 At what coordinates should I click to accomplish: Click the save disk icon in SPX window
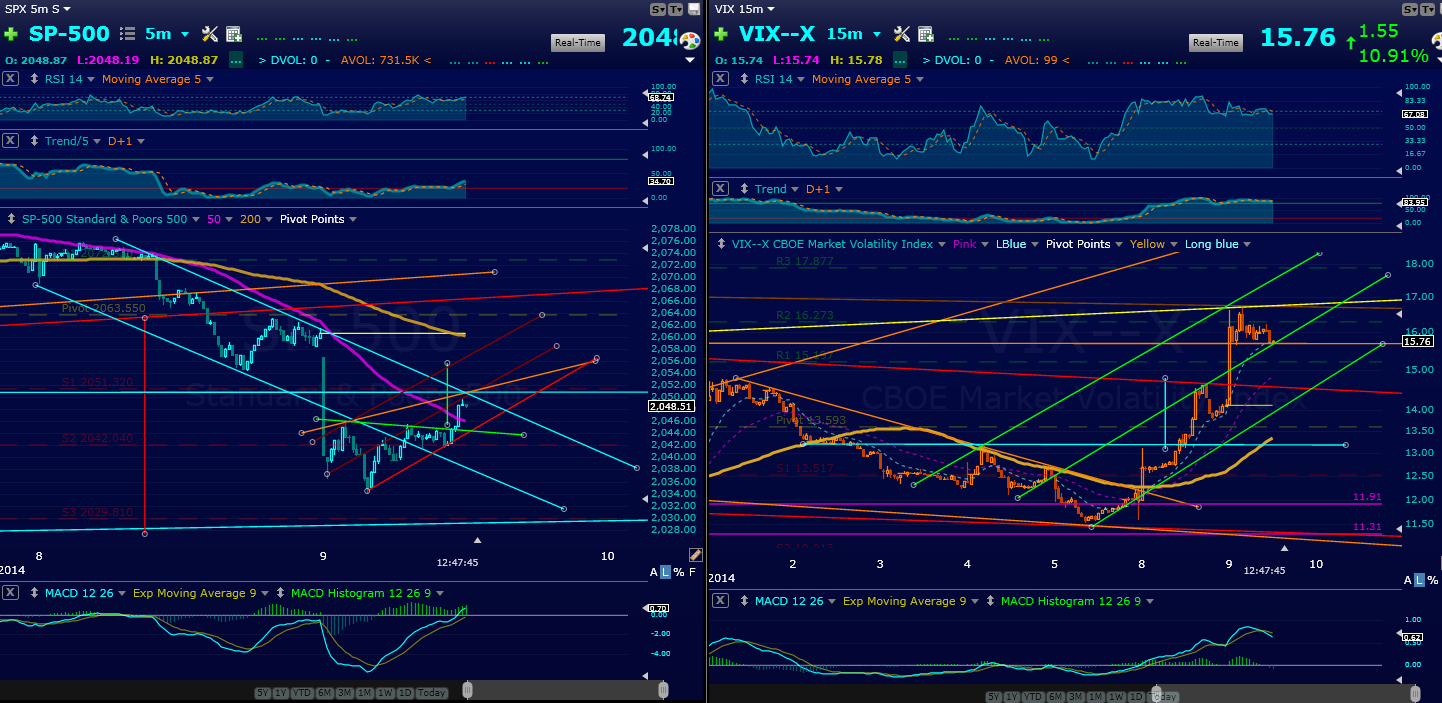(x=692, y=9)
